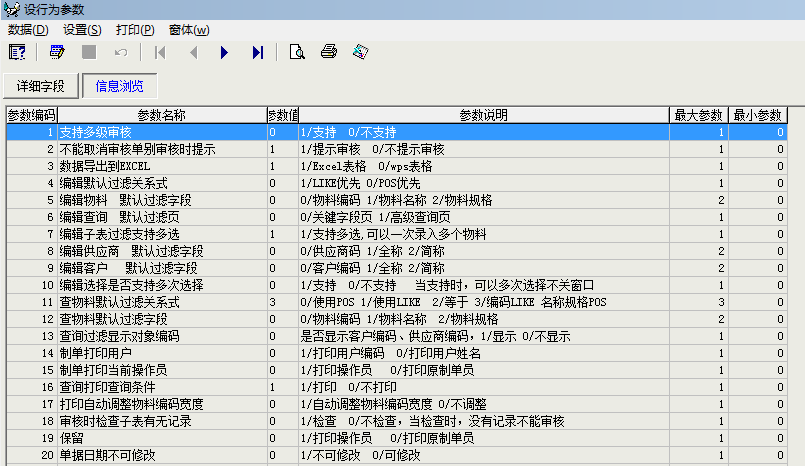Go to the next record arrow
Image resolution: width=805 pixels, height=466 pixels.
click(x=224, y=52)
